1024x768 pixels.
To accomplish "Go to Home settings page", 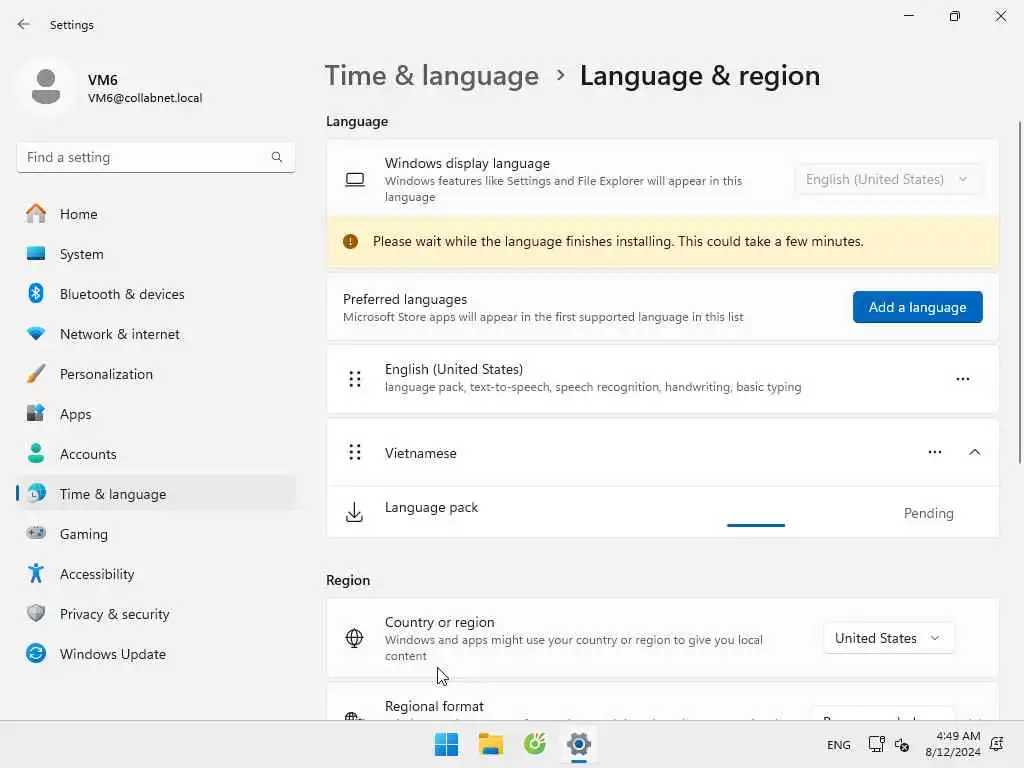I will point(156,214).
